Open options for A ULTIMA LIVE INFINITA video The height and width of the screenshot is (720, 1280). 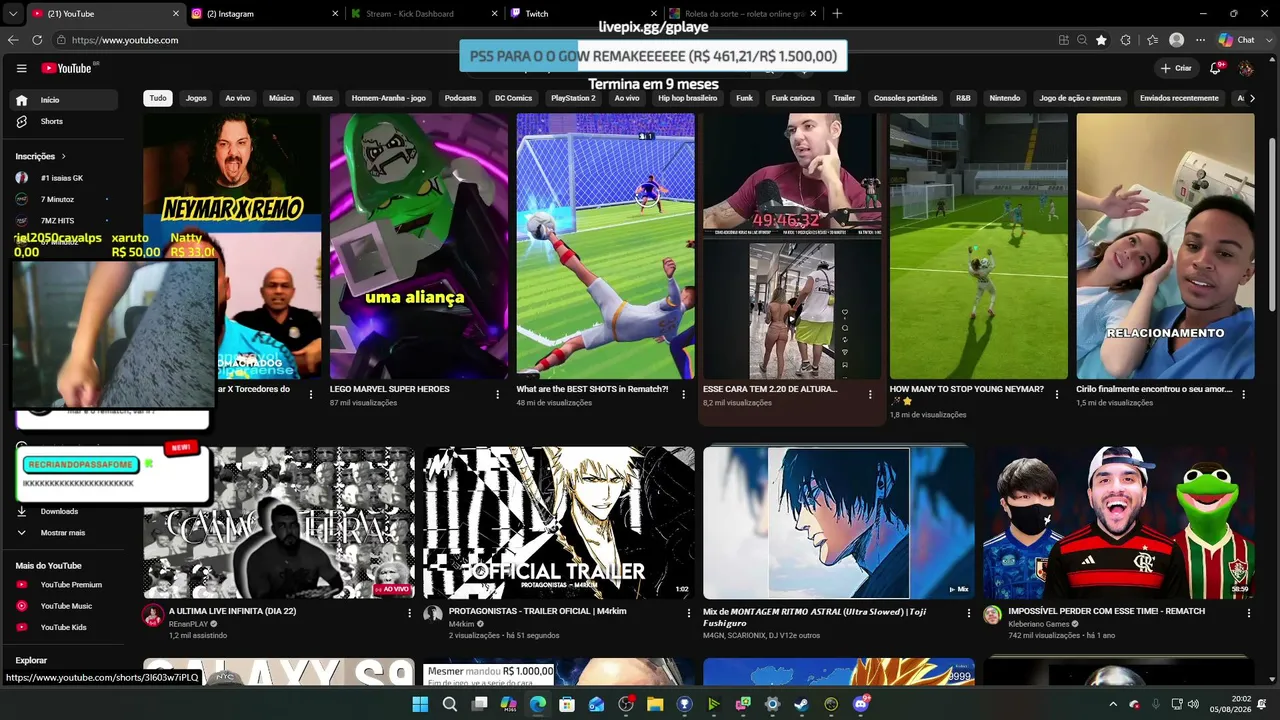point(409,613)
